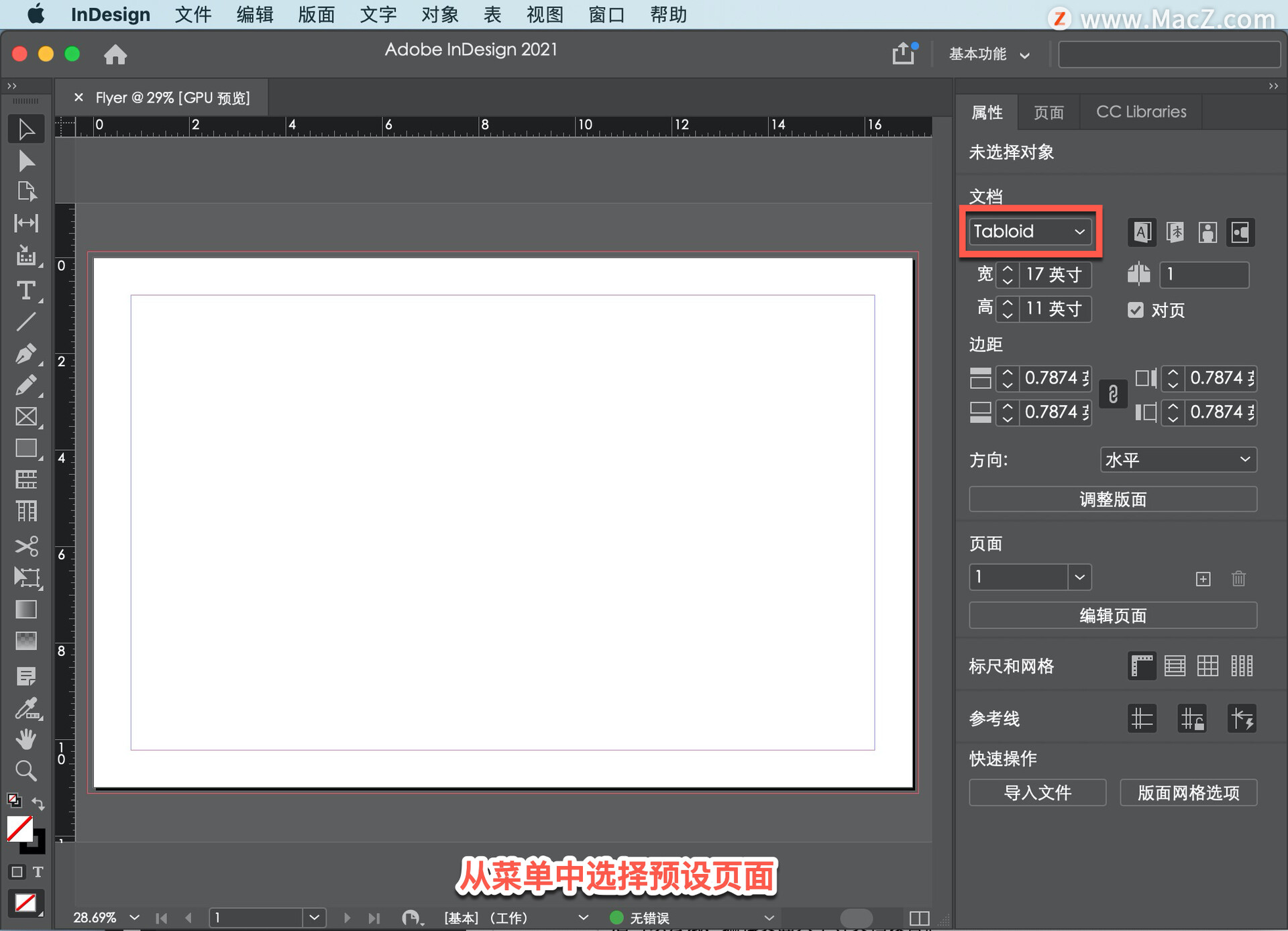Toggle the 对页 facing pages checkbox
The image size is (1288, 931).
[1135, 310]
